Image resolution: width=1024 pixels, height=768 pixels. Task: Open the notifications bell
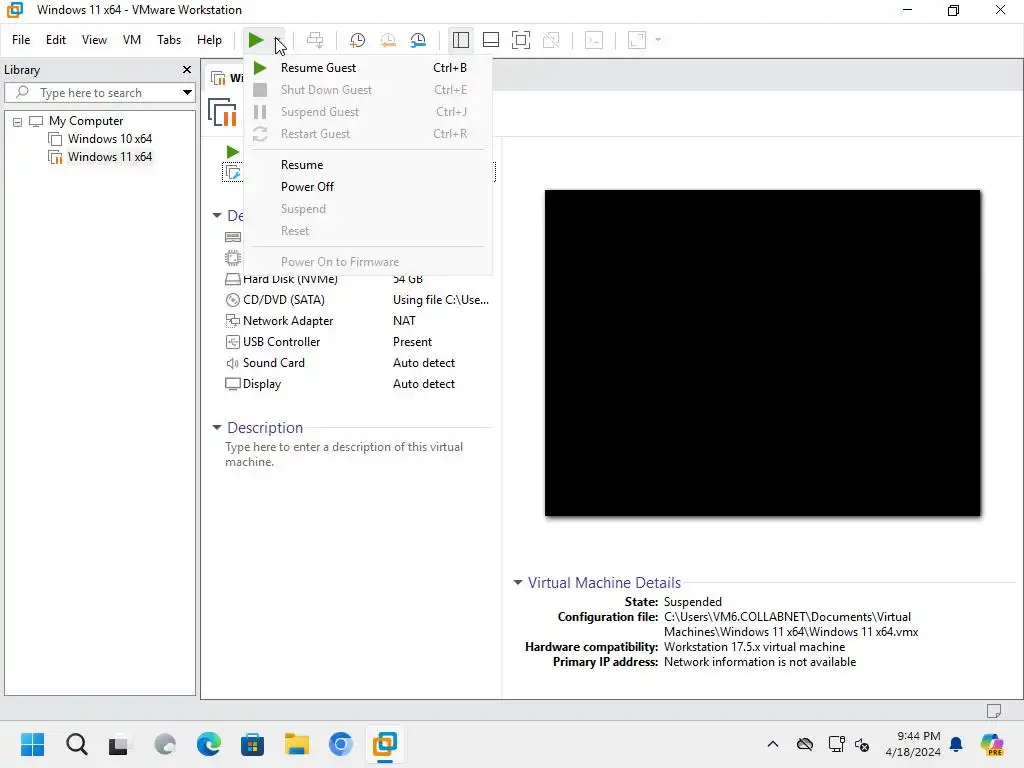tap(956, 744)
